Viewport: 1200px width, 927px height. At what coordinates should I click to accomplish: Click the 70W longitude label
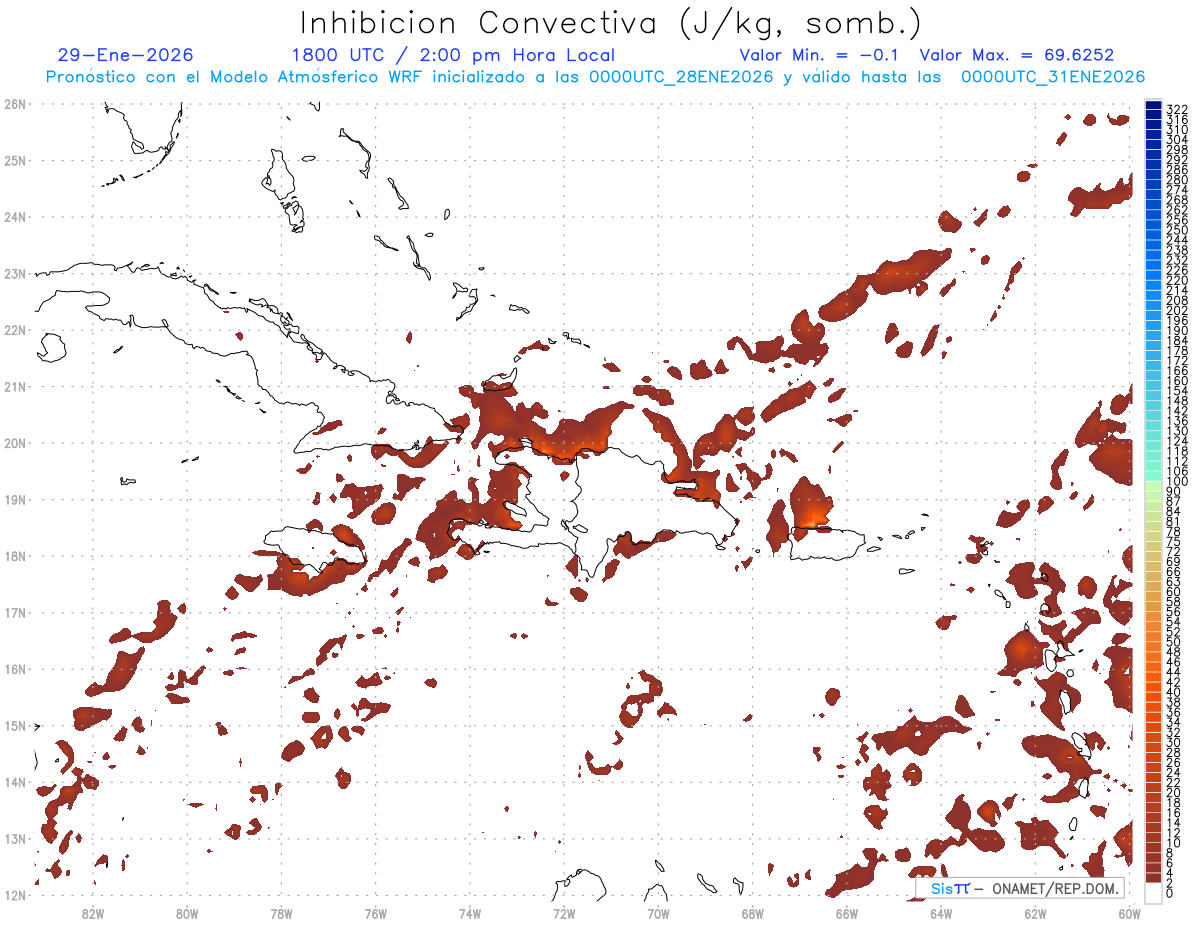coord(658,913)
